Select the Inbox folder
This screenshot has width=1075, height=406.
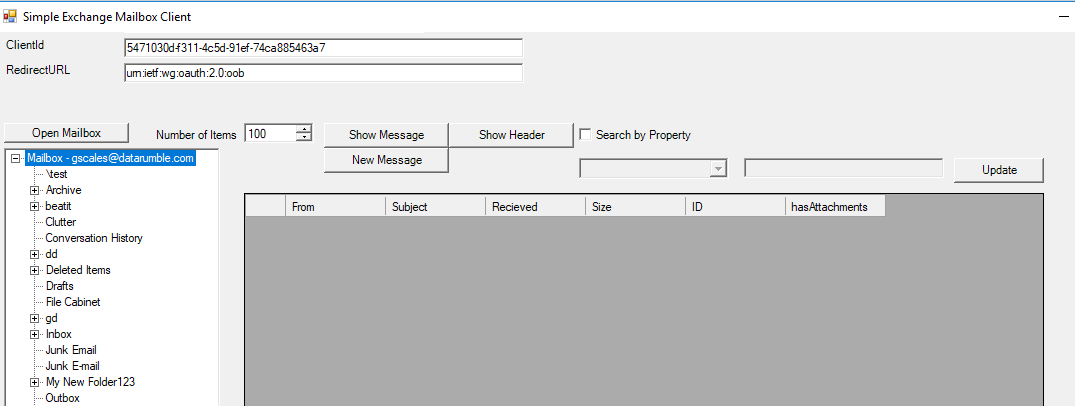point(58,334)
